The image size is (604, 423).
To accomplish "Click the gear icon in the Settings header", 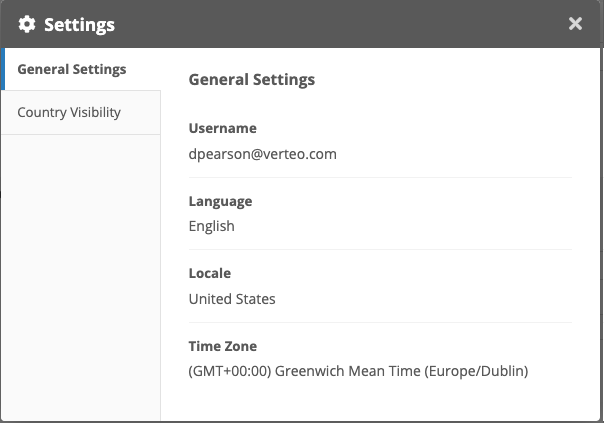I will pos(27,24).
